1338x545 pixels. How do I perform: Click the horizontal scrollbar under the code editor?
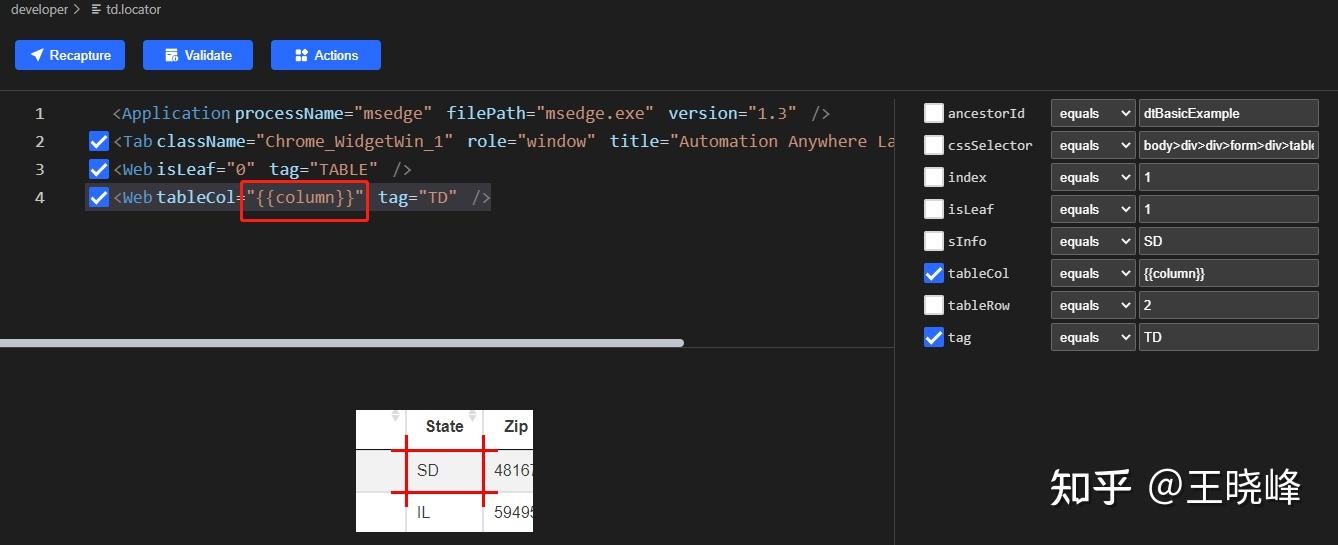pos(340,343)
